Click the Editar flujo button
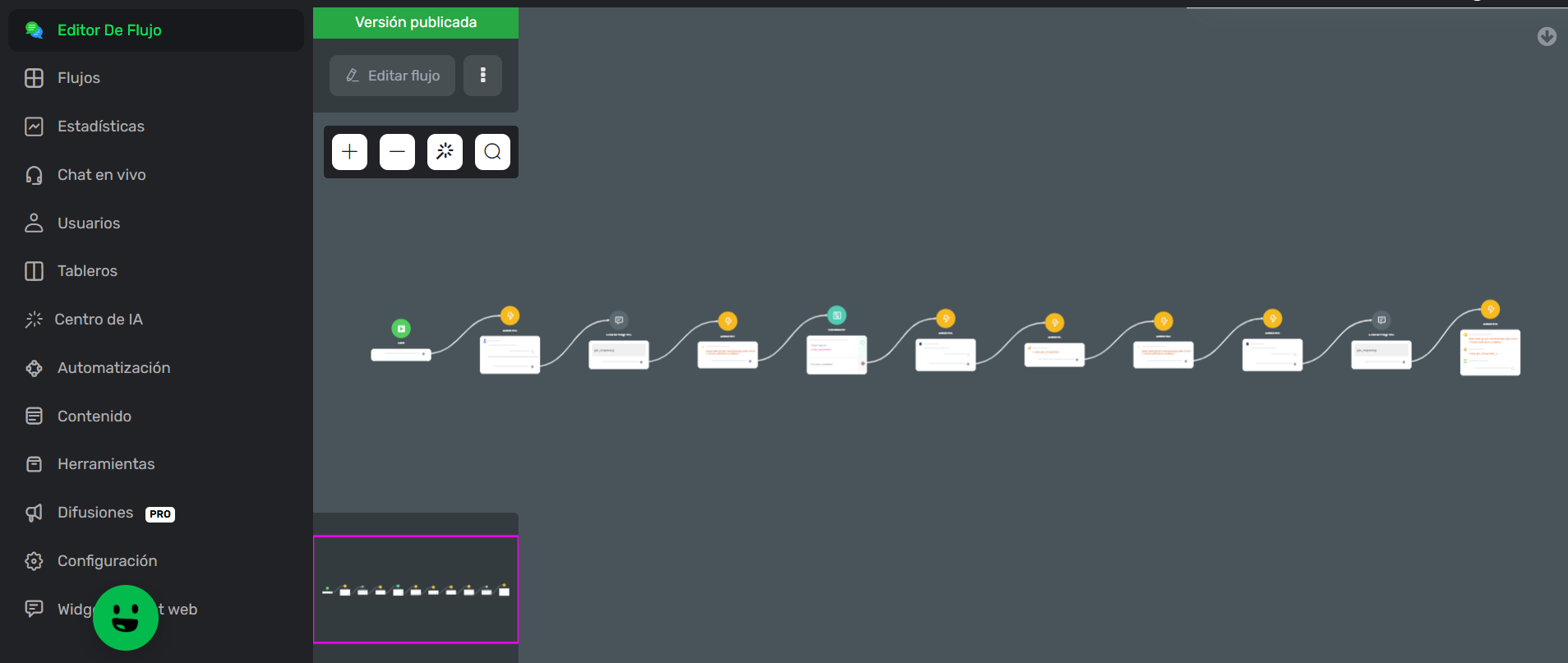 (392, 76)
